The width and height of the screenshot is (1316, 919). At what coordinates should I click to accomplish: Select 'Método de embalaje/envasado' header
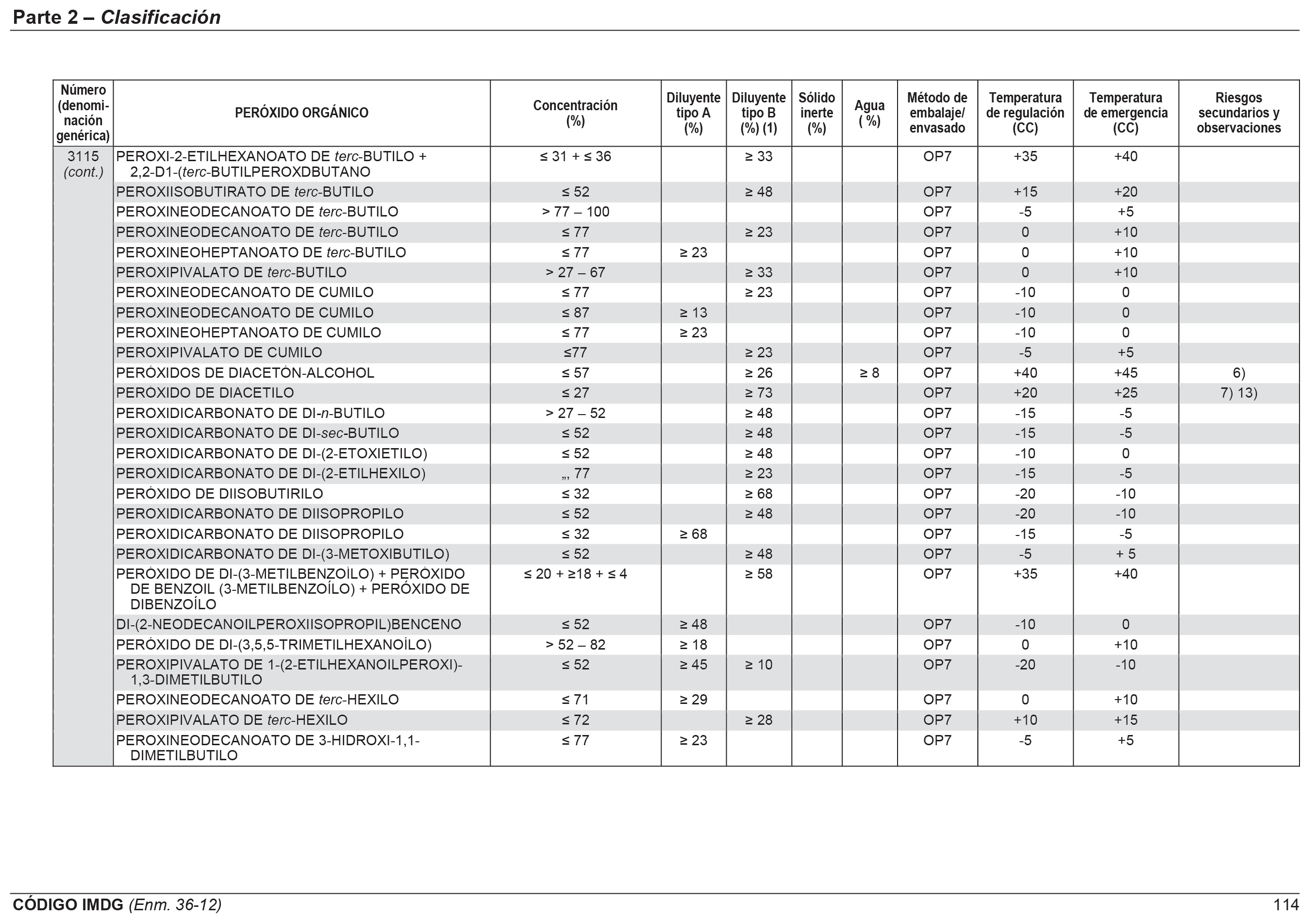click(x=937, y=113)
